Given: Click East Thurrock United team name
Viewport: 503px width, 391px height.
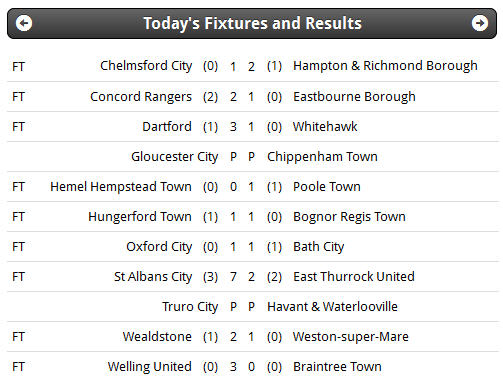Looking at the screenshot, I should 354,277.
